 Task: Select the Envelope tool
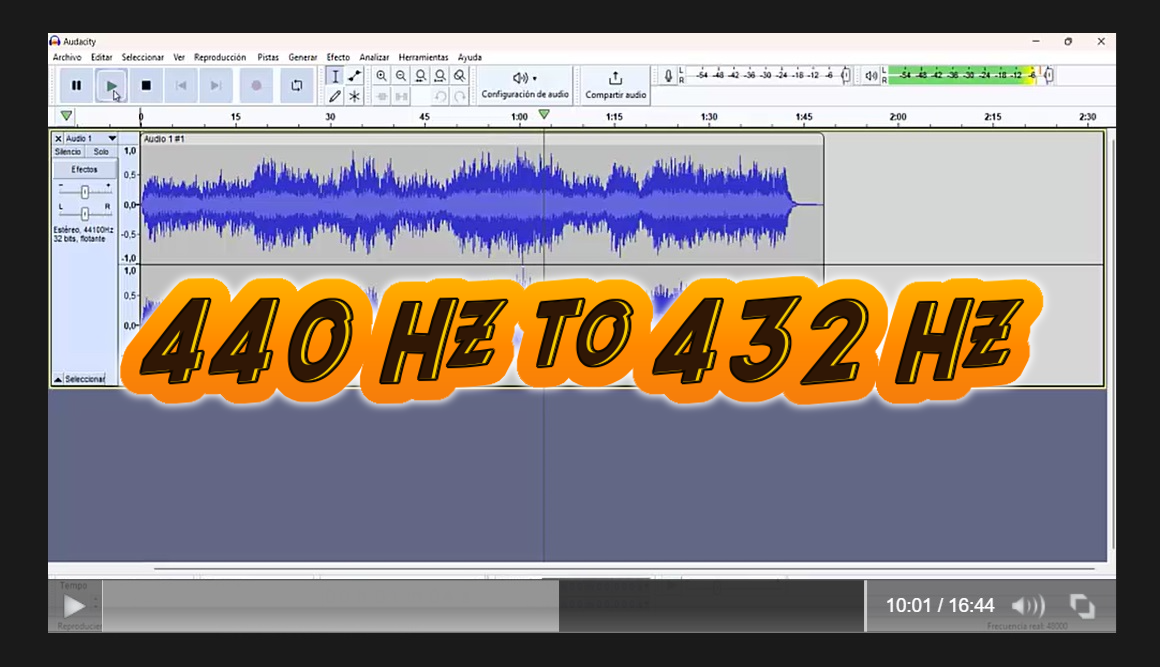click(354, 76)
